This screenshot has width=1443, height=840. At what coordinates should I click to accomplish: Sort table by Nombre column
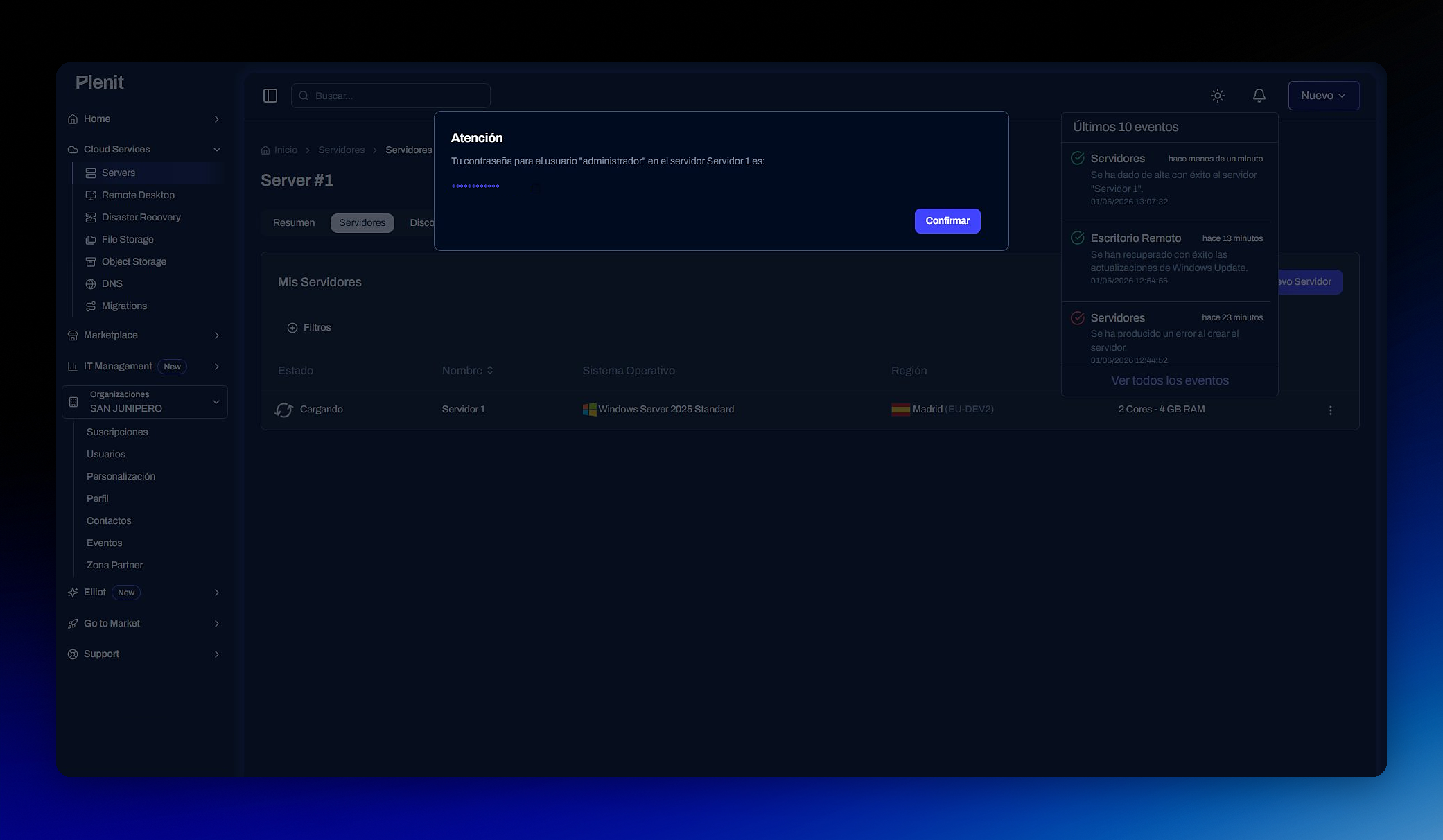(468, 371)
